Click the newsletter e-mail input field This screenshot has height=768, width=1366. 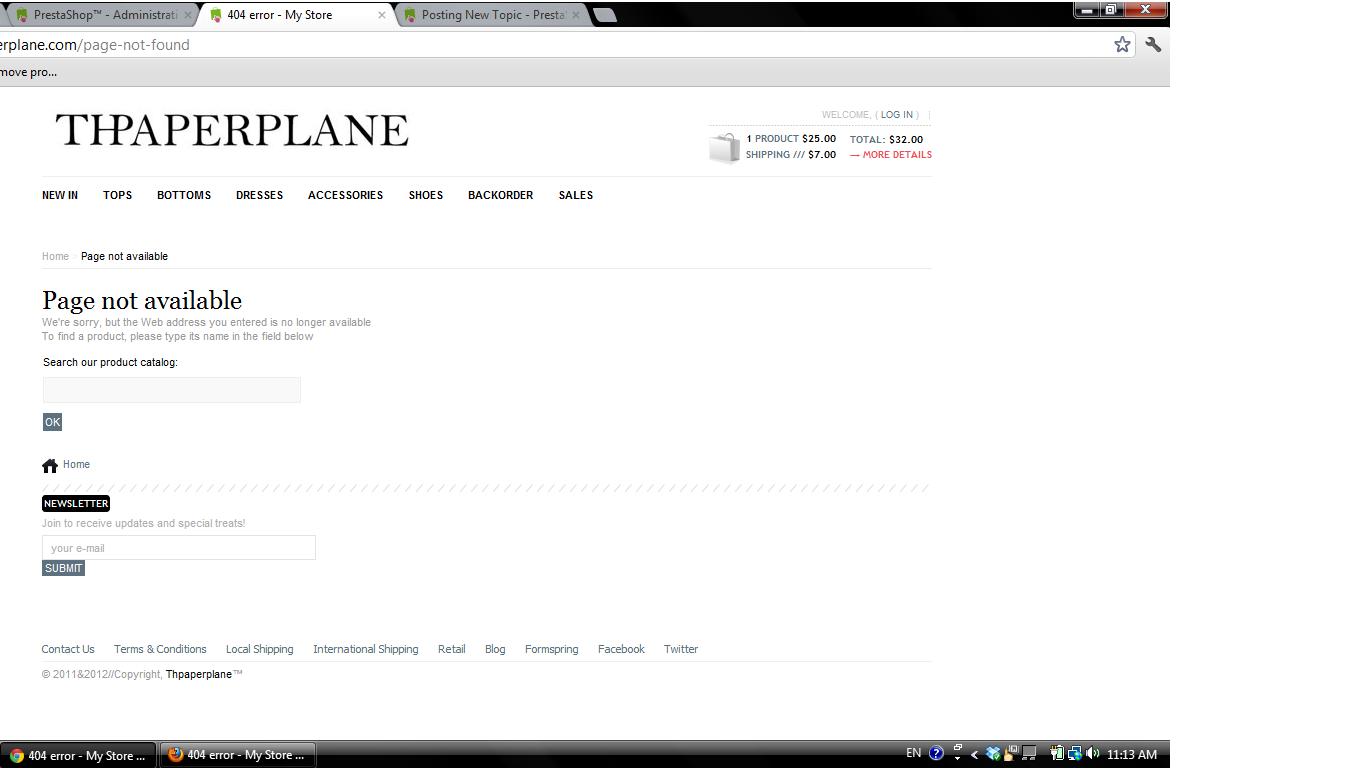coord(179,547)
